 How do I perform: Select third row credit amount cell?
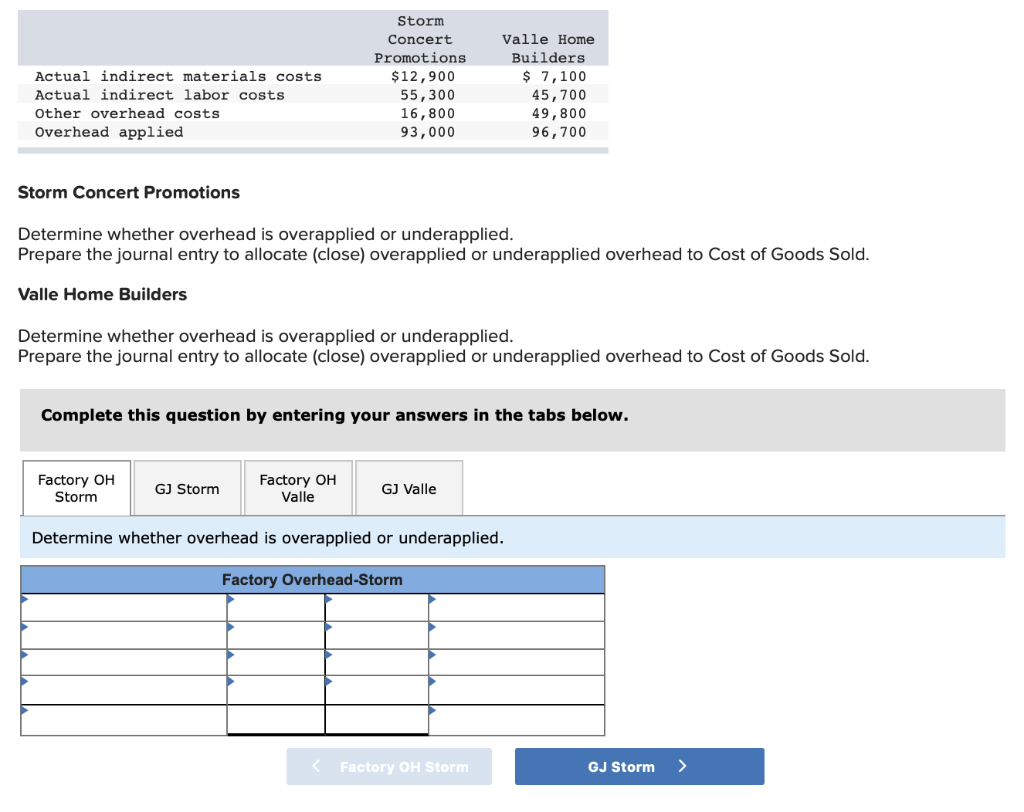click(x=377, y=662)
